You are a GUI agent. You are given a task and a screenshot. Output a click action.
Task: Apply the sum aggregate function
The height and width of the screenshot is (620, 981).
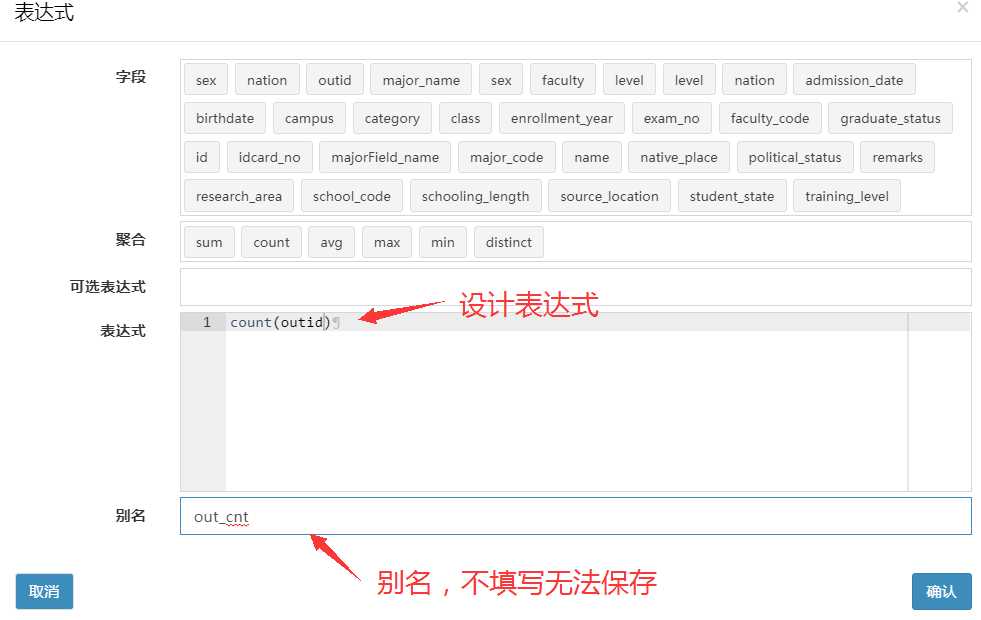(209, 242)
